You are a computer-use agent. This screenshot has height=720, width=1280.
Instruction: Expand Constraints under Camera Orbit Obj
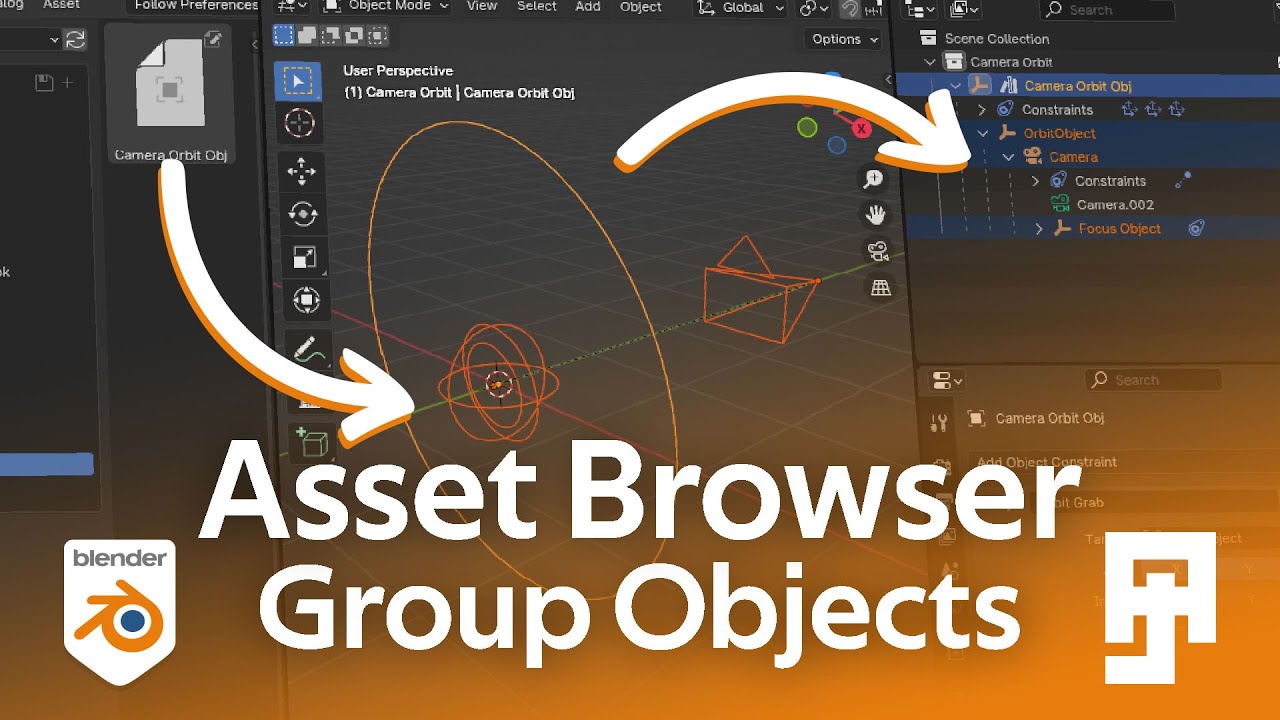coord(981,110)
